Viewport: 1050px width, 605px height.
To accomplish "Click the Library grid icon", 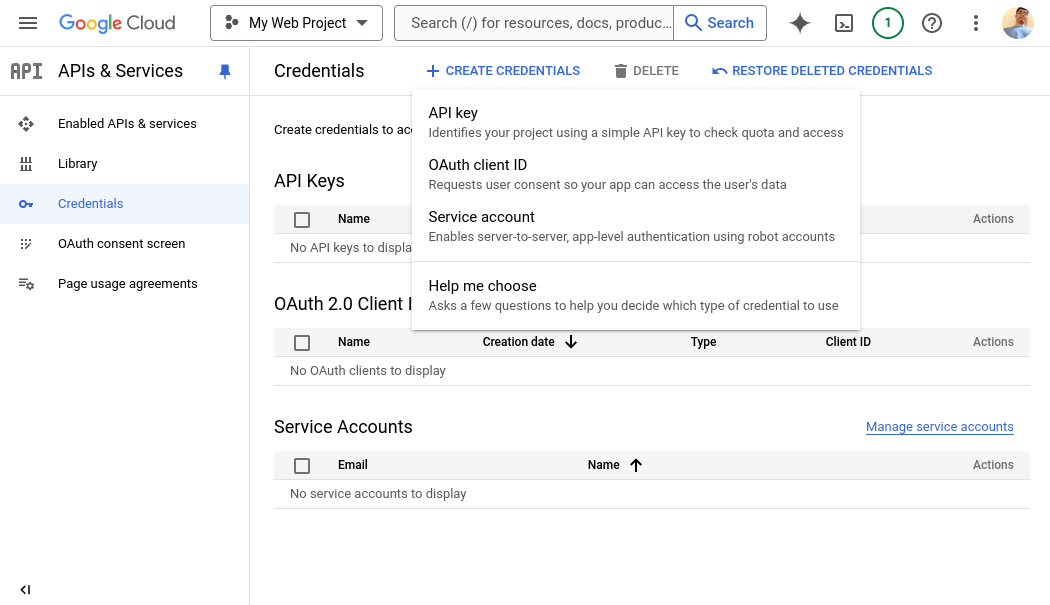I will tap(26, 164).
